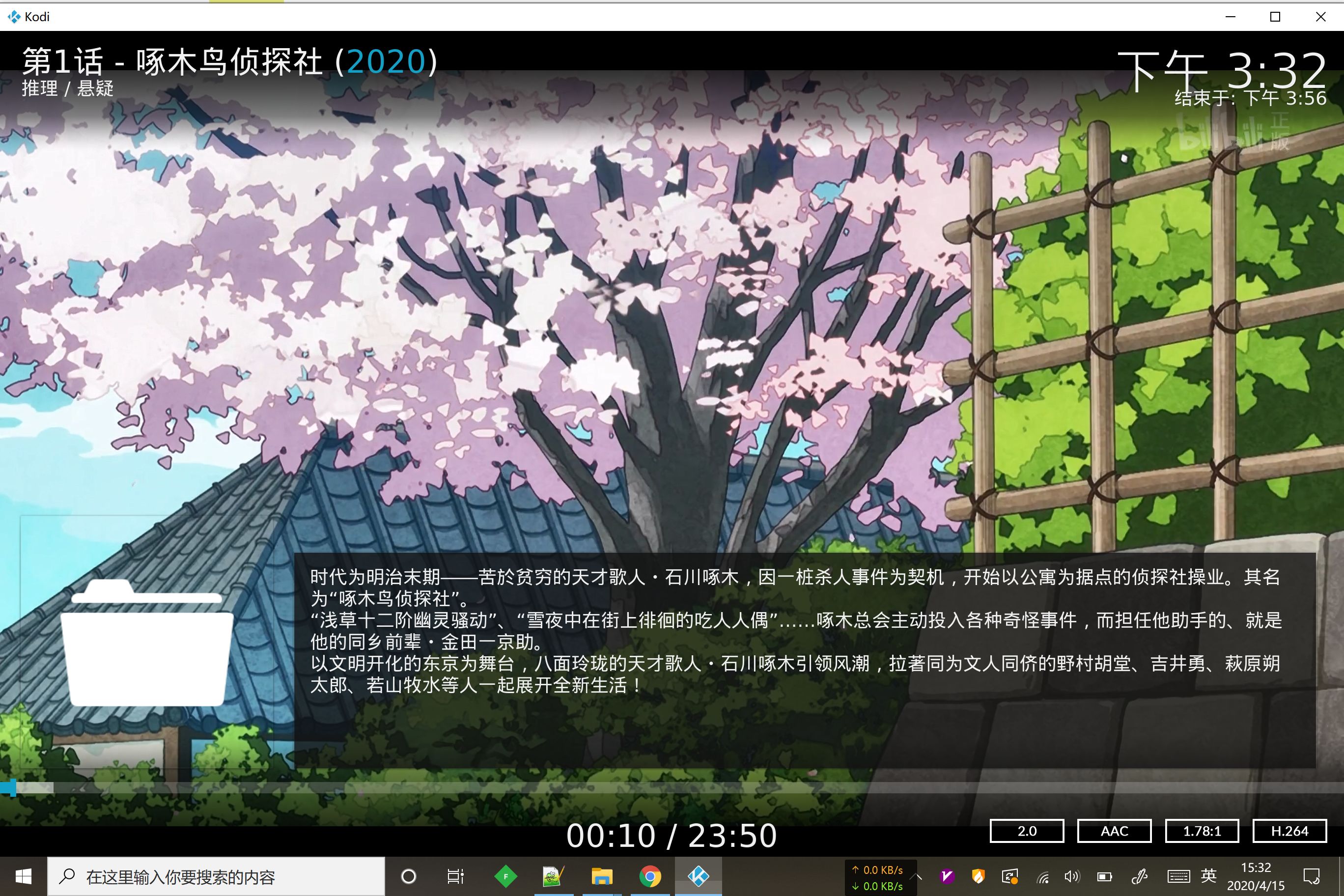
Task: Minimize the Kodi window
Action: [x=1231, y=17]
